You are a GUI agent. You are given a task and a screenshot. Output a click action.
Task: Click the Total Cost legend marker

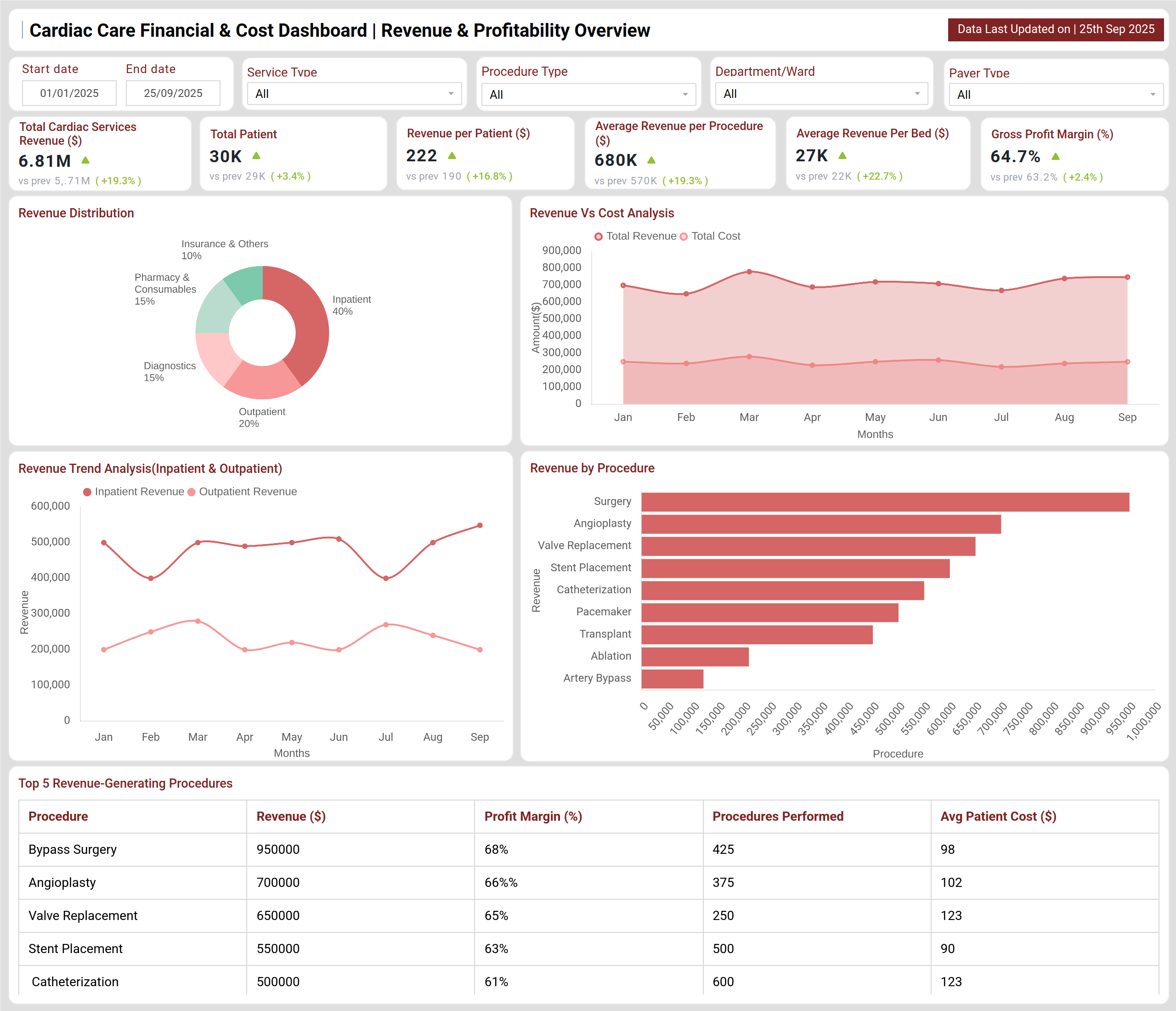(684, 237)
